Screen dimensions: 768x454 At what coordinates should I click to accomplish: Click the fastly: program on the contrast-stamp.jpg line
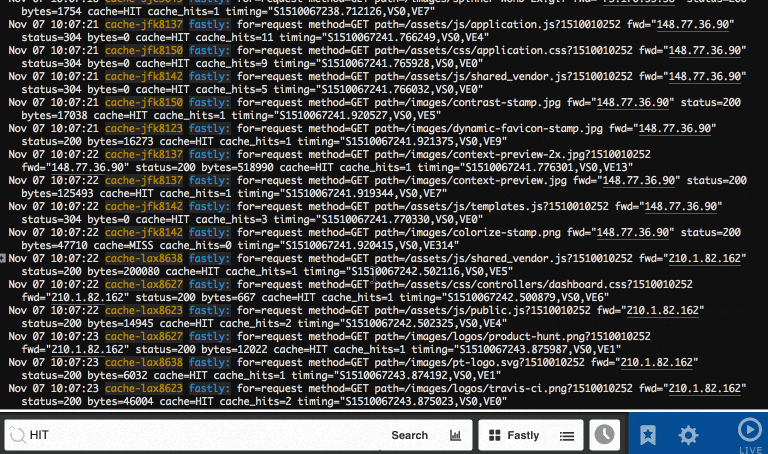pos(209,102)
